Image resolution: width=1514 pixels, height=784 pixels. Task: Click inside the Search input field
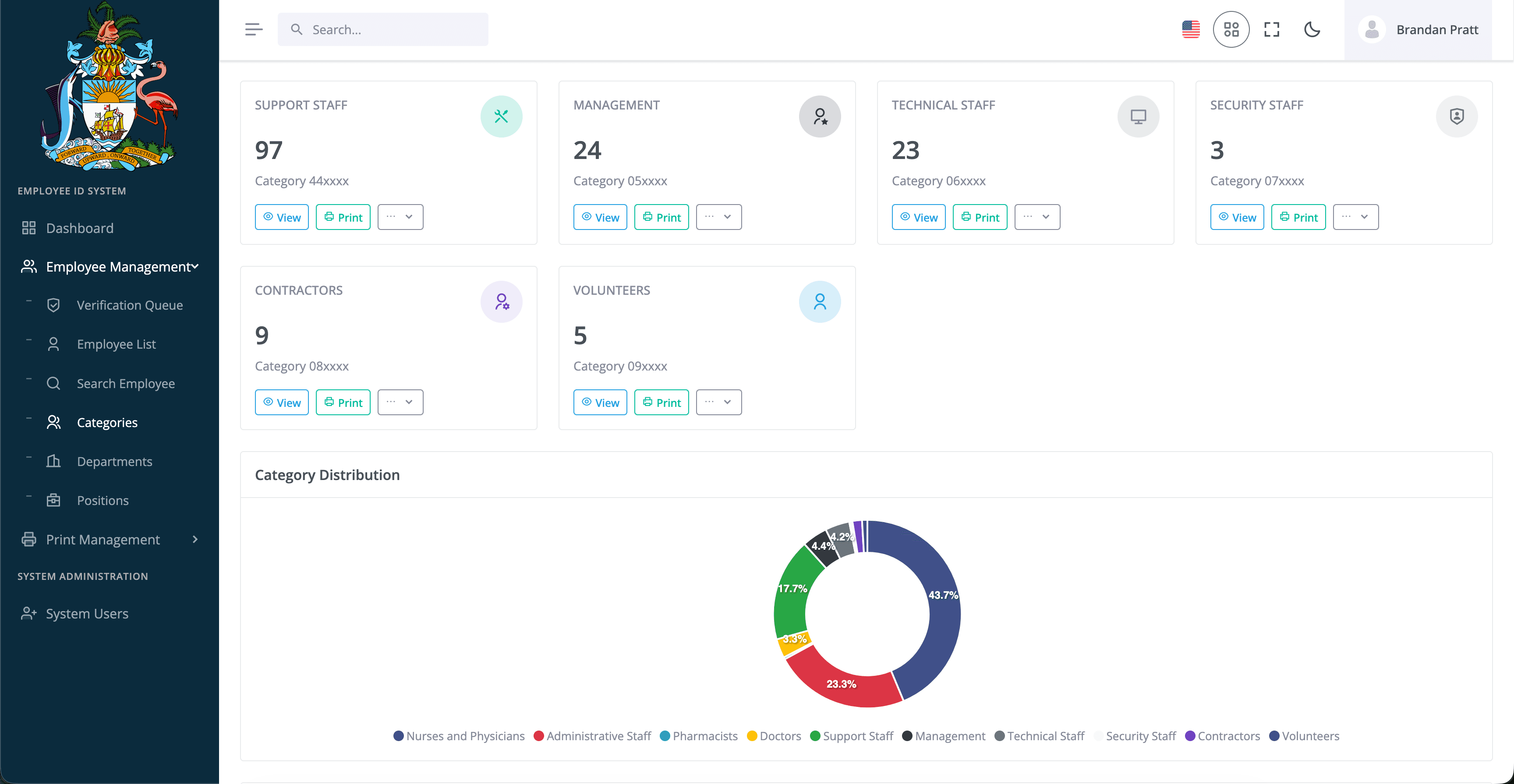coord(382,29)
